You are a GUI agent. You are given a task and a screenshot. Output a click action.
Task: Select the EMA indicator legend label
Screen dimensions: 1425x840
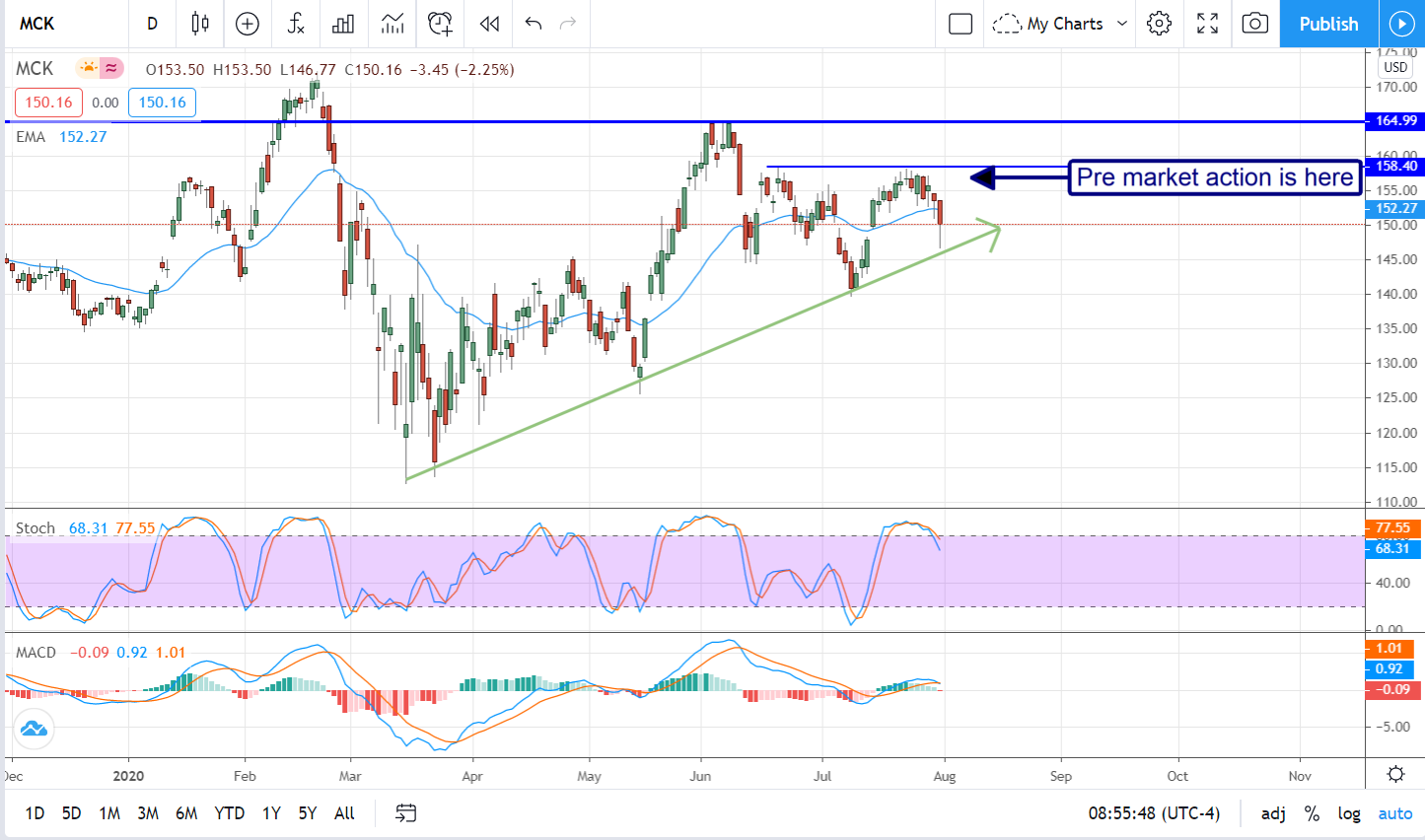pyautogui.click(x=31, y=137)
